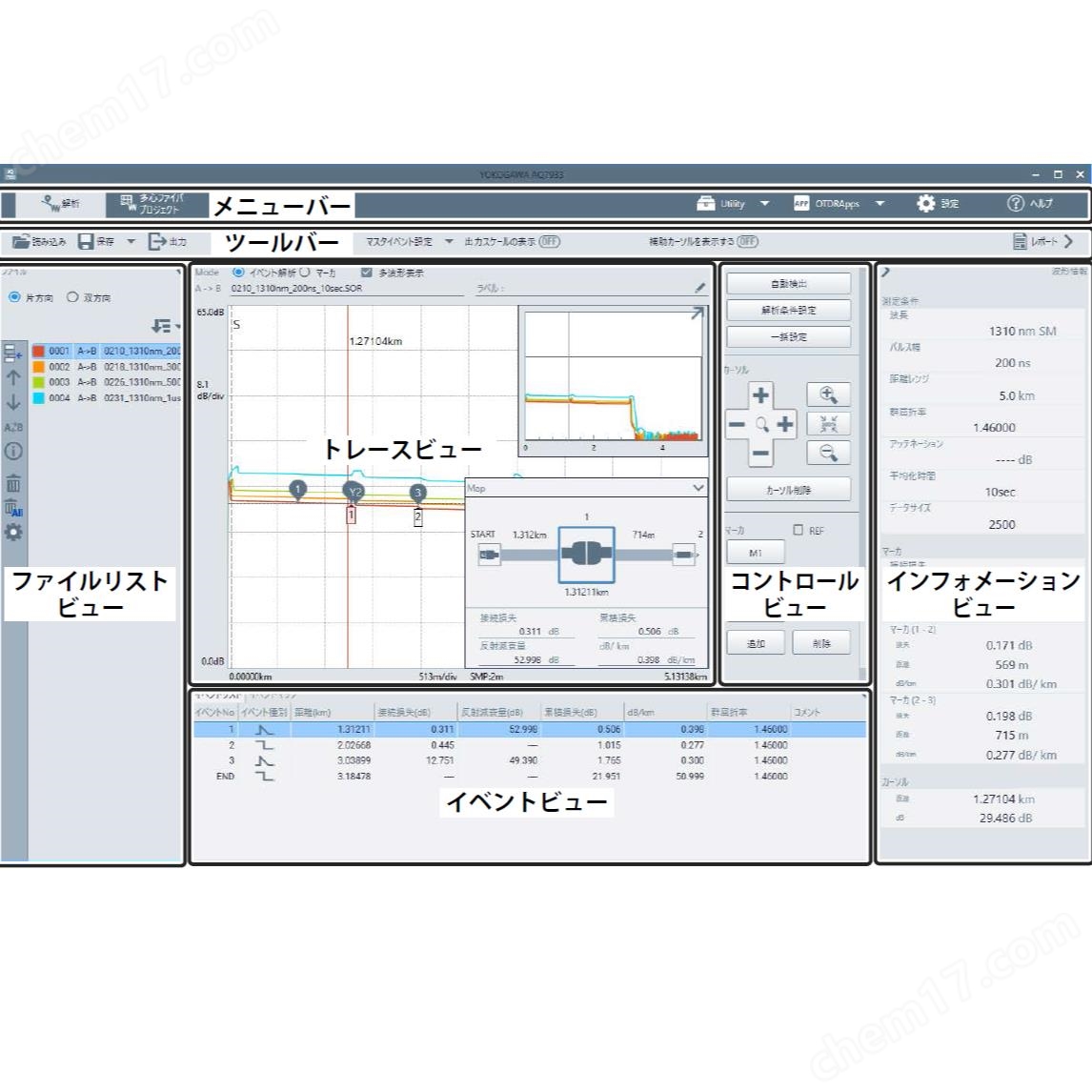Viewport: 1092px width, 1092px height.
Task: Open the レポート report panel
Action: pyautogui.click(x=1041, y=242)
